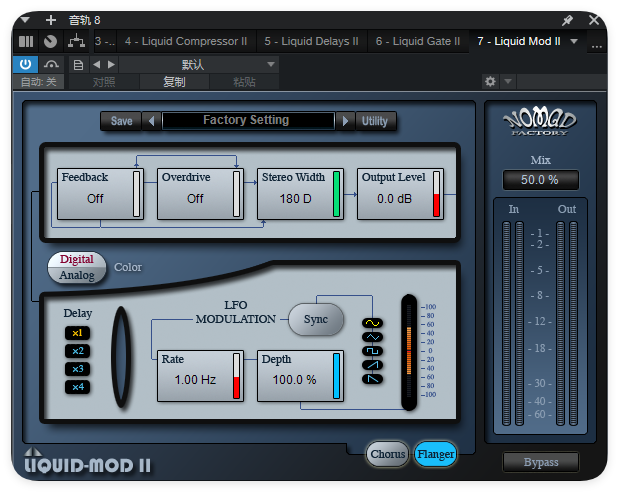
Task: Add an insert with the plus icon
Action: [x=51, y=20]
